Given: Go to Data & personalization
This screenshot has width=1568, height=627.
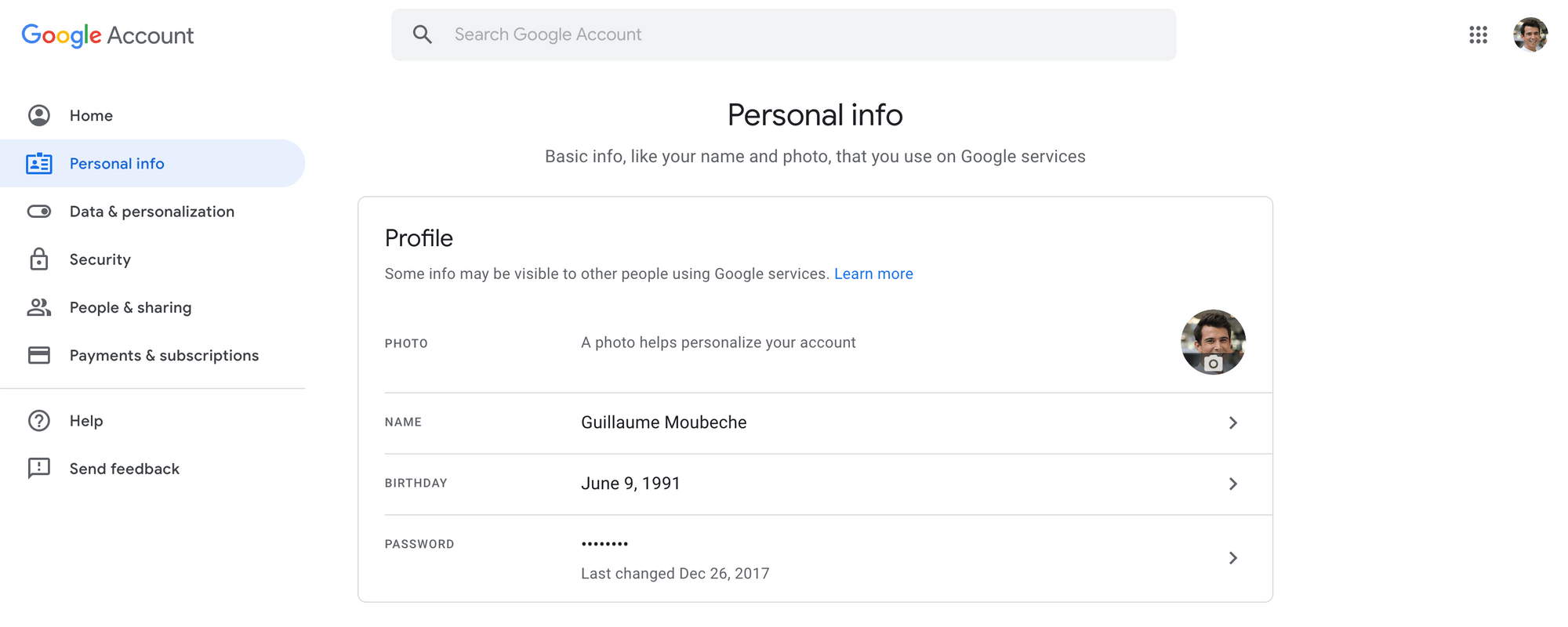Looking at the screenshot, I should coord(152,212).
